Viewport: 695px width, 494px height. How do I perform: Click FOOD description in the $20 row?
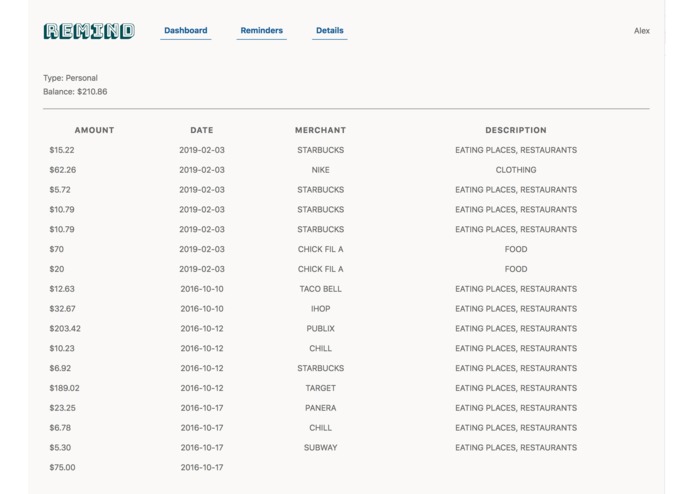pyautogui.click(x=516, y=269)
